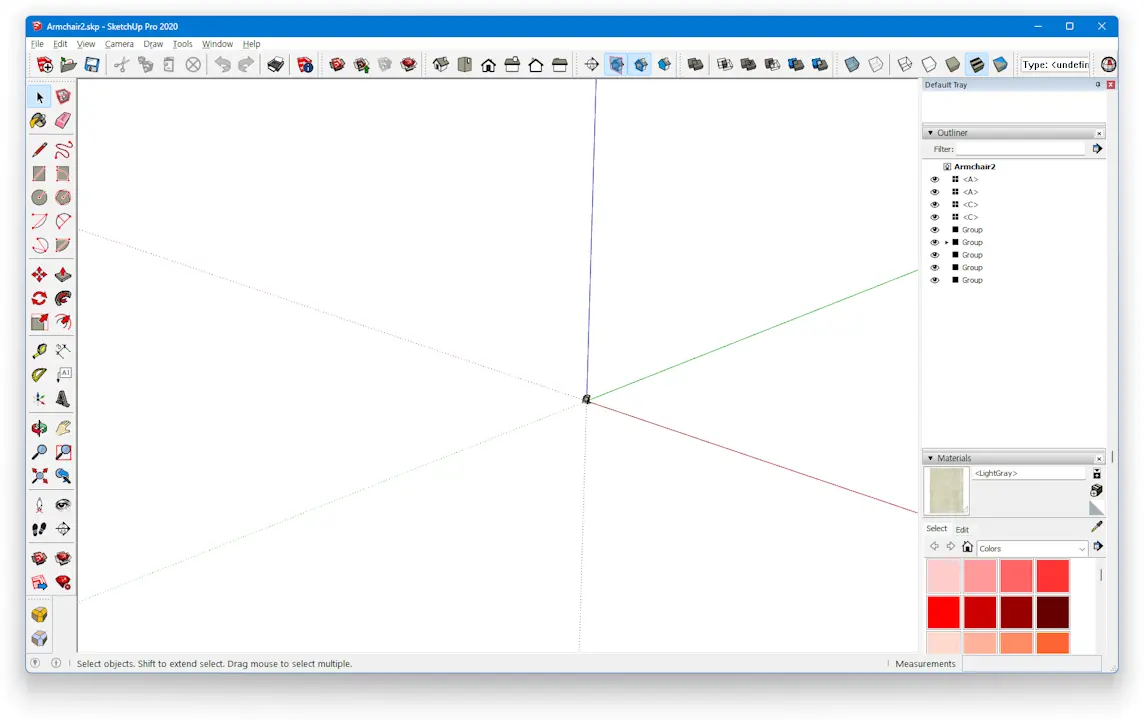Select the Zoom magnifier tool
Image resolution: width=1144 pixels, height=721 pixels.
click(x=39, y=452)
